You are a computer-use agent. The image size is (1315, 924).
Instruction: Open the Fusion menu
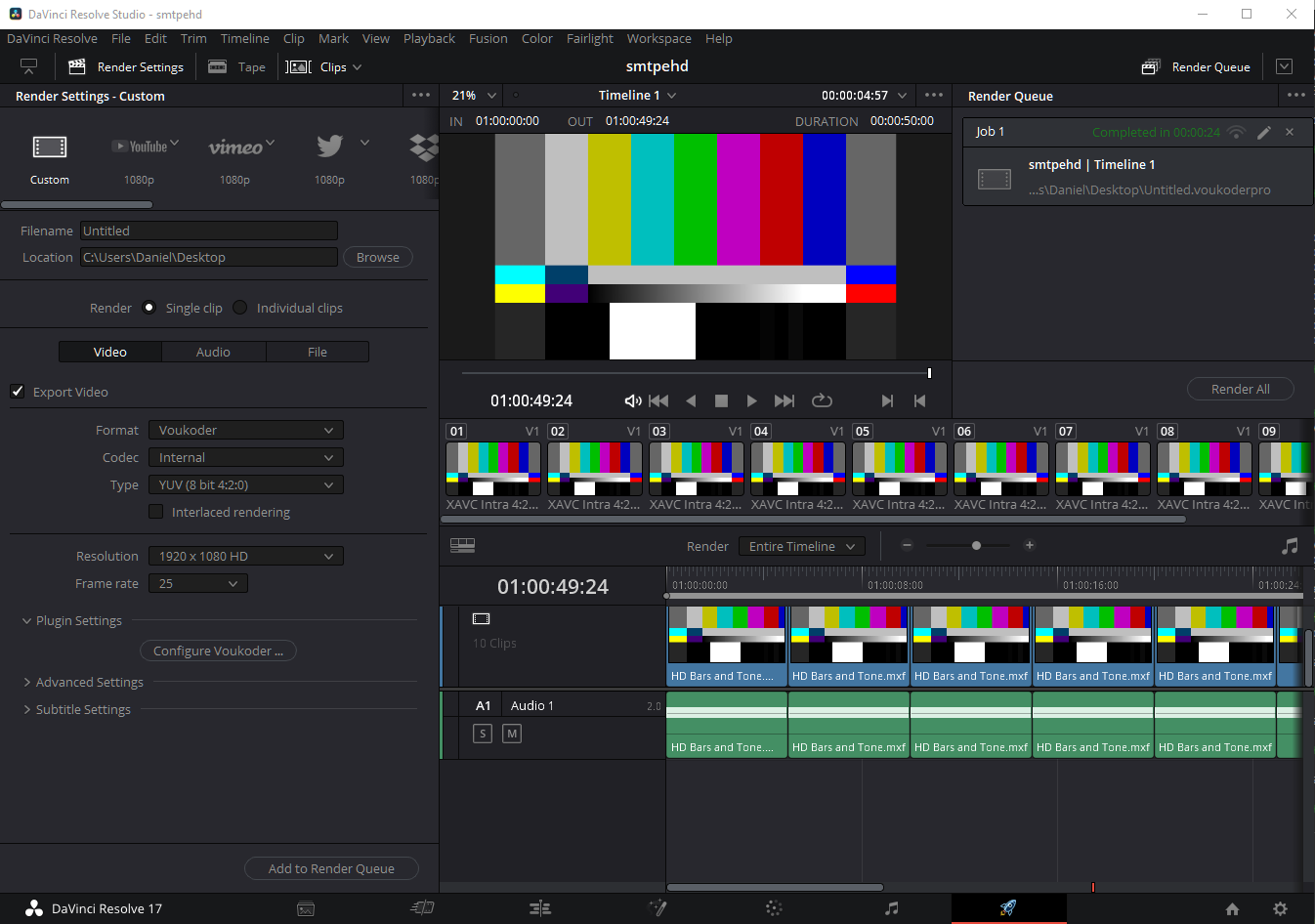pyautogui.click(x=488, y=38)
